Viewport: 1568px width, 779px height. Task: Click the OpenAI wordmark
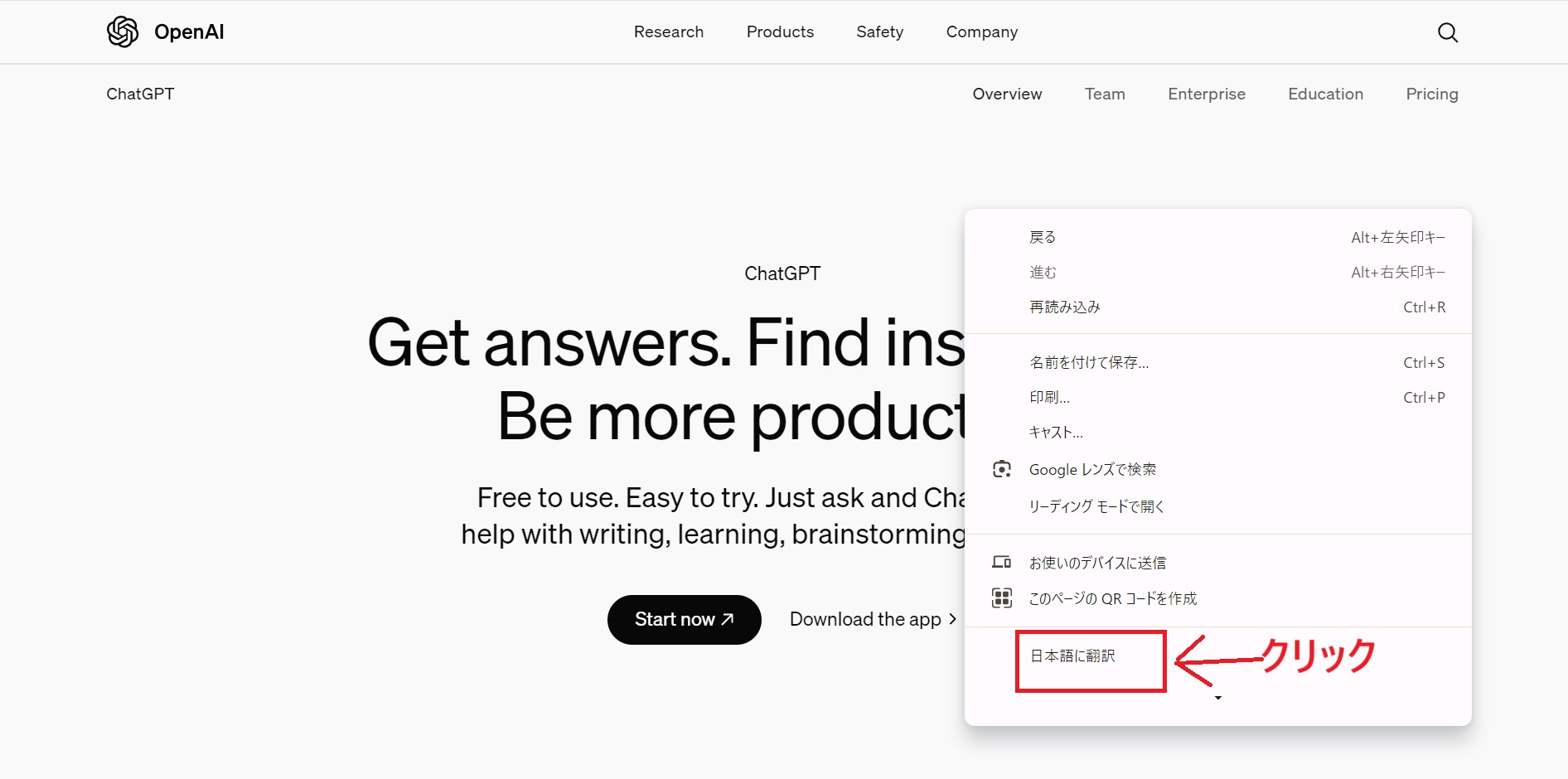click(x=189, y=31)
